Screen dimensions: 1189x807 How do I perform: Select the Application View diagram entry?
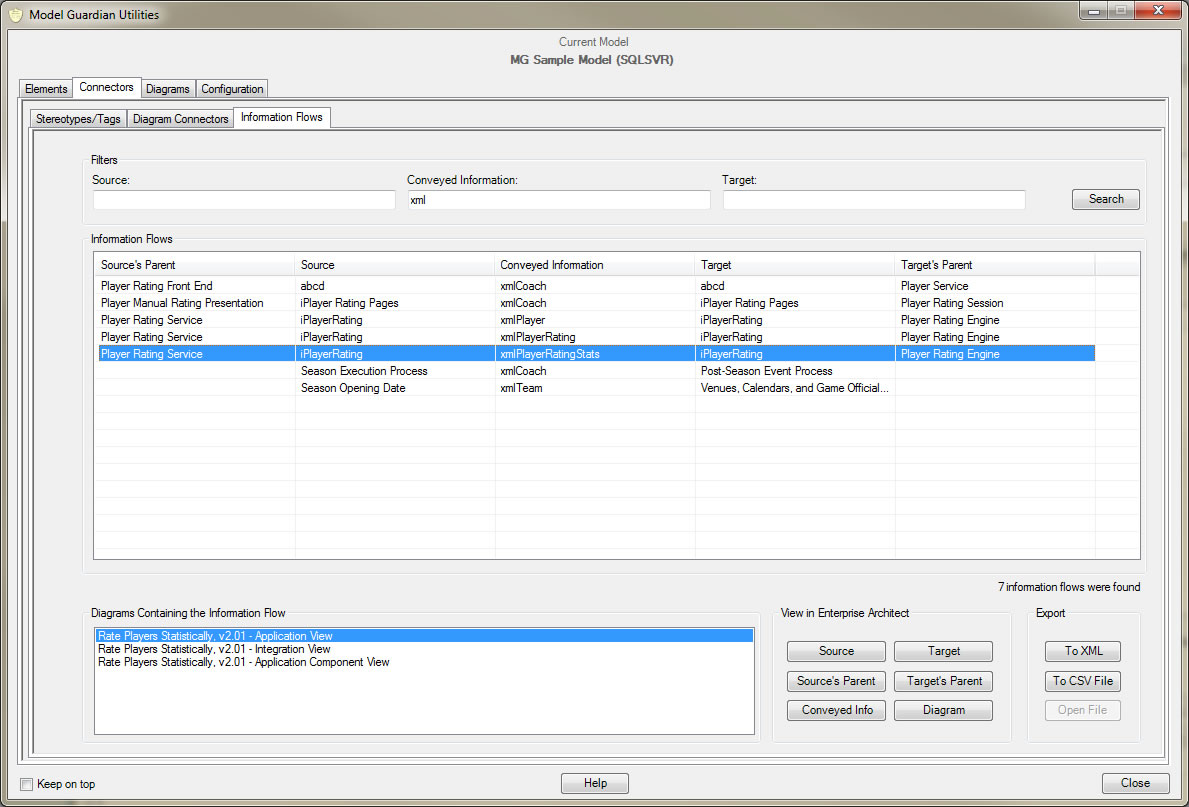coord(425,636)
